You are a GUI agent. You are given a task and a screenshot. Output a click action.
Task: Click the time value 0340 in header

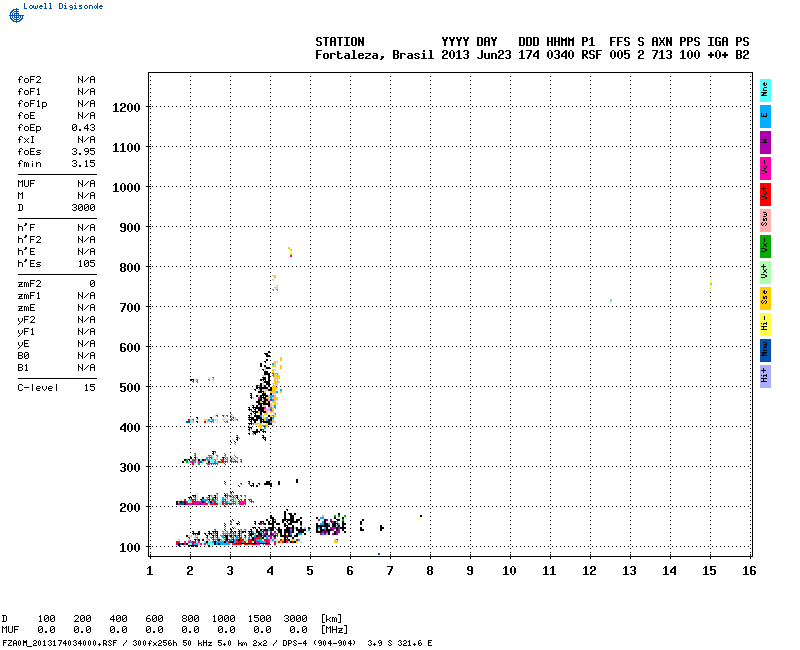click(x=560, y=55)
